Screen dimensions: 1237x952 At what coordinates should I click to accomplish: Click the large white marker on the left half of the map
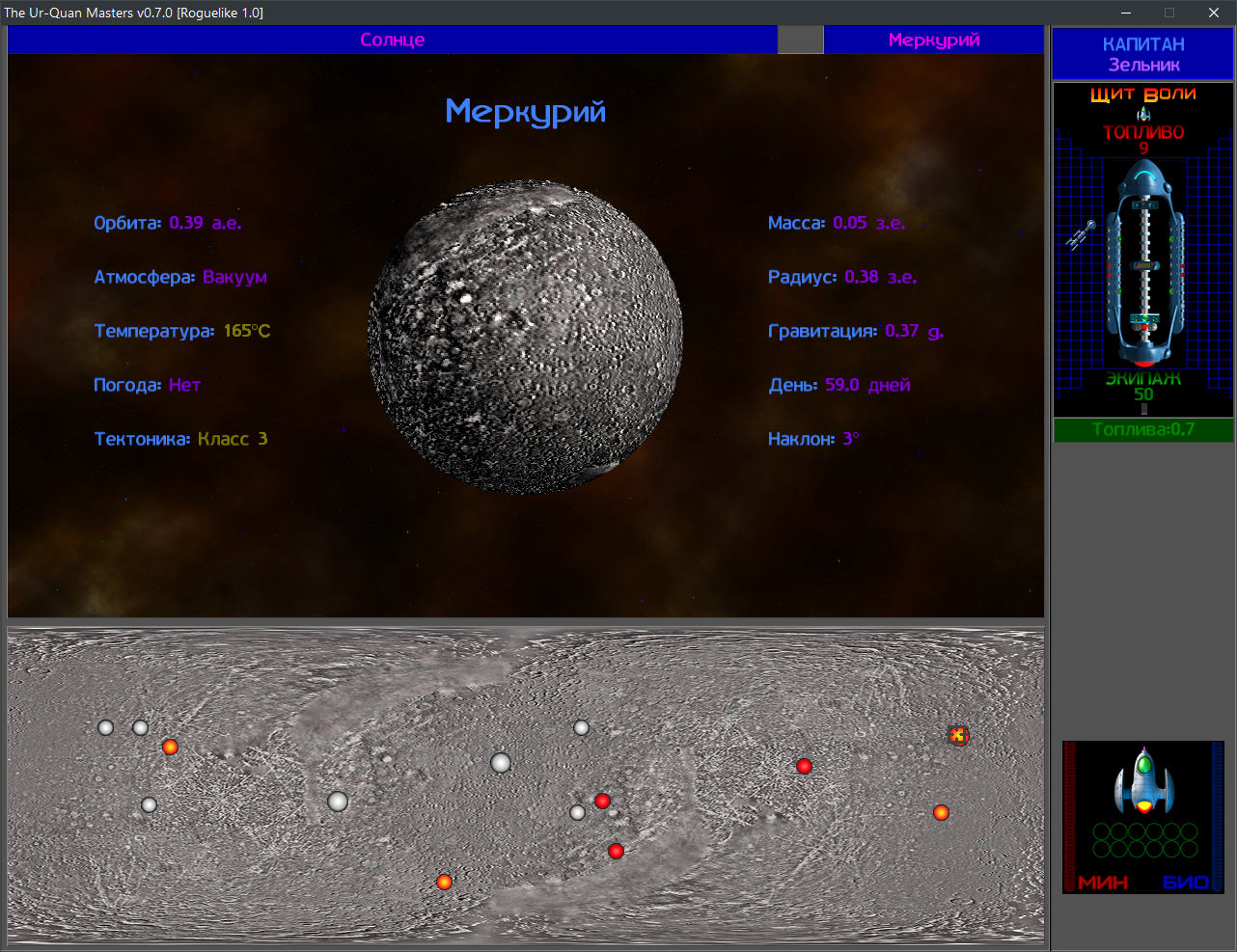click(x=338, y=801)
